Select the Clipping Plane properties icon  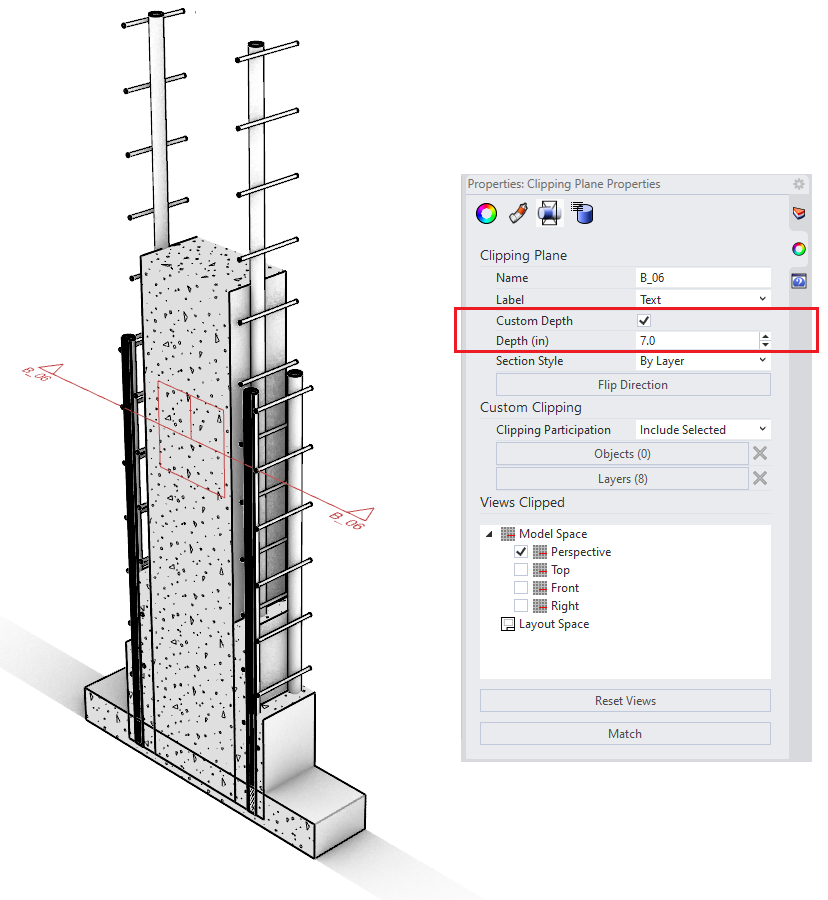tap(549, 212)
